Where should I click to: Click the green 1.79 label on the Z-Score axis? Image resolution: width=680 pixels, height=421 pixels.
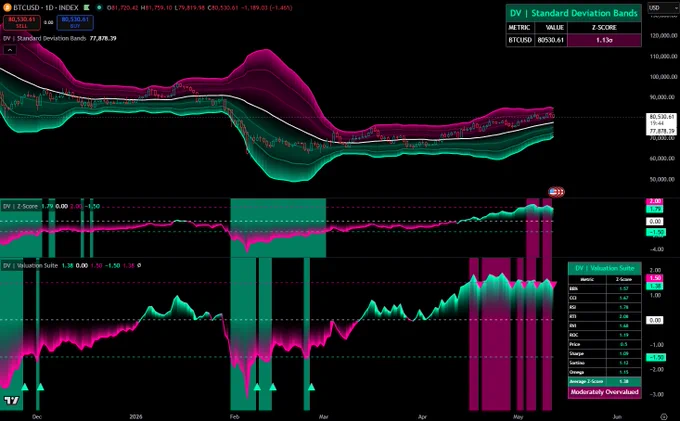[654, 209]
